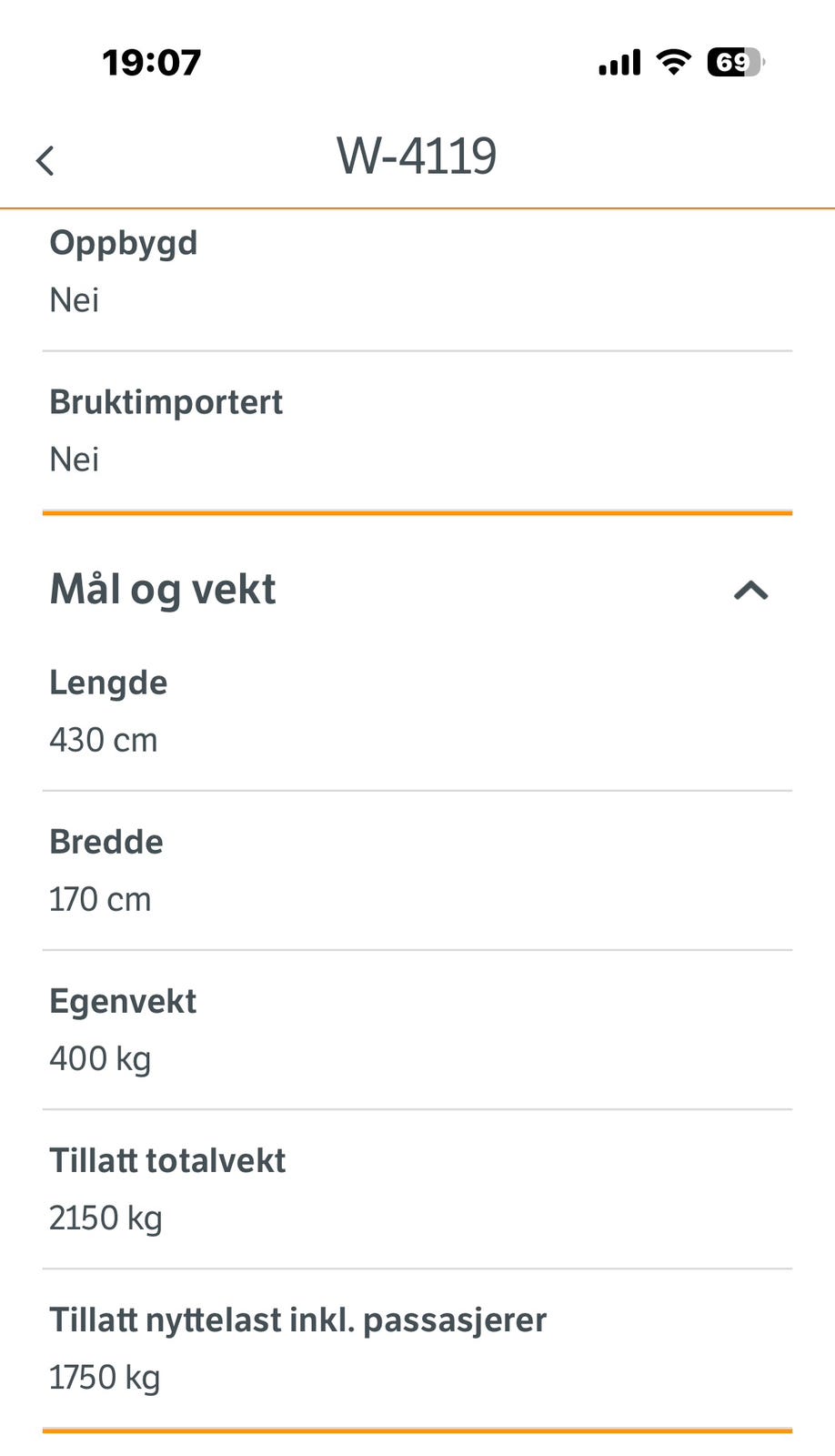Image resolution: width=835 pixels, height=1456 pixels.
Task: Tap the 400 kg weight value
Action: 100,1058
